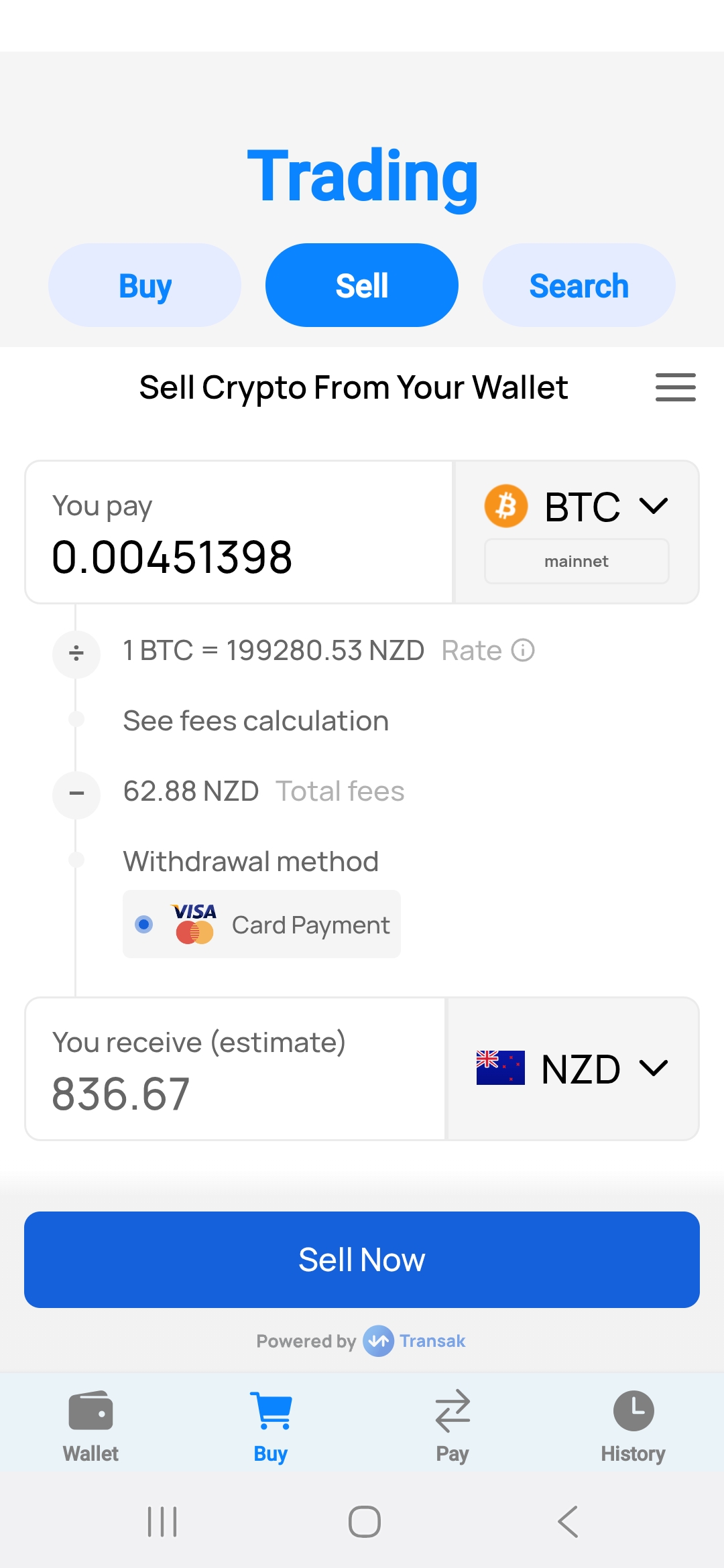This screenshot has height=1568, width=724.
Task: Click the Bitcoin logo icon
Action: [x=507, y=505]
